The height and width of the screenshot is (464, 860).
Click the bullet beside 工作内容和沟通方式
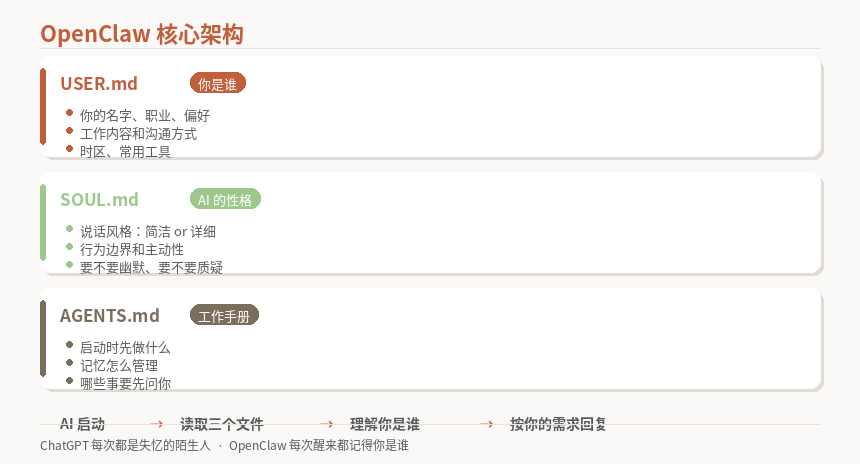(70, 131)
